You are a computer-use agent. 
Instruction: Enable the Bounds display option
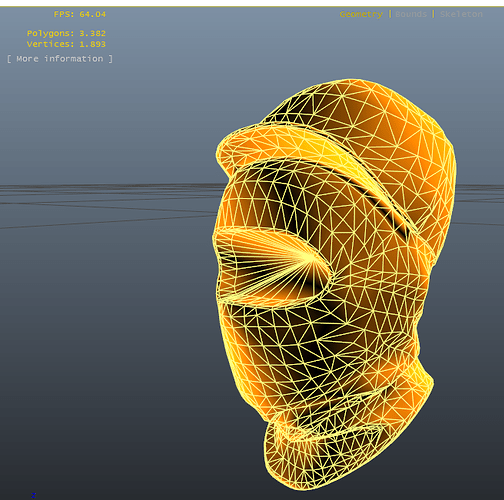click(411, 14)
